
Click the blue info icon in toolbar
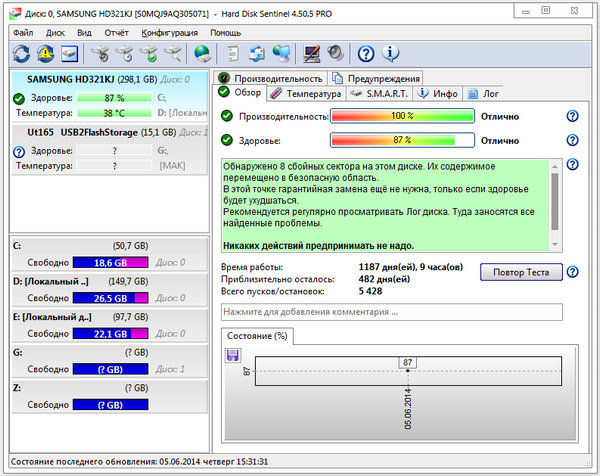point(391,53)
